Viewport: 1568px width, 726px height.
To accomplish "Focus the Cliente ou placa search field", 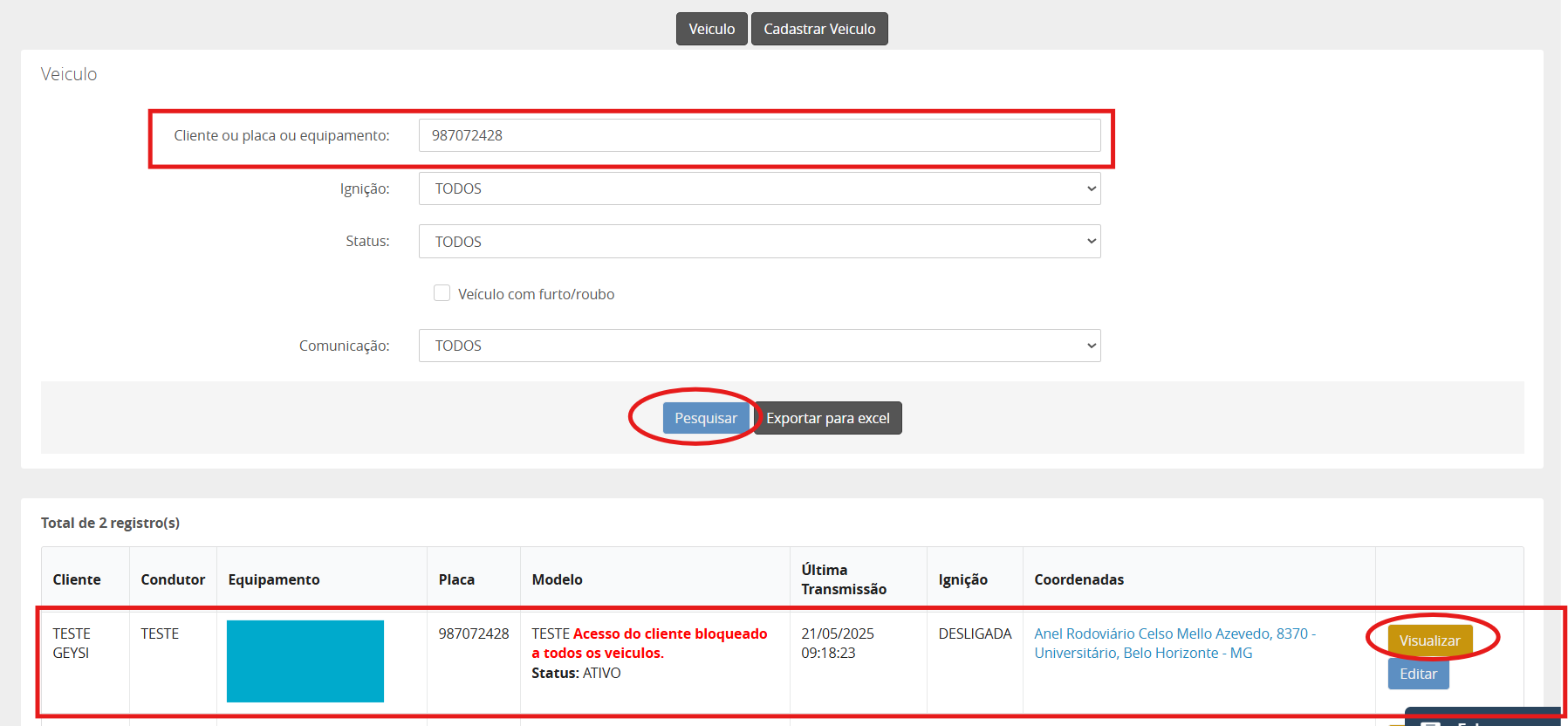I will tap(759, 135).
